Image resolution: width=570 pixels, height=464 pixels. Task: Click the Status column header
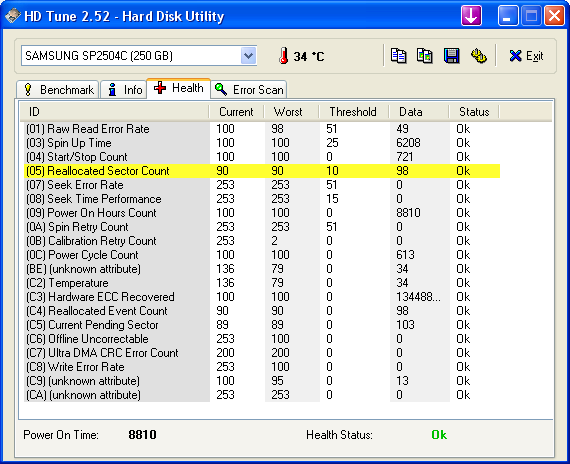(474, 112)
